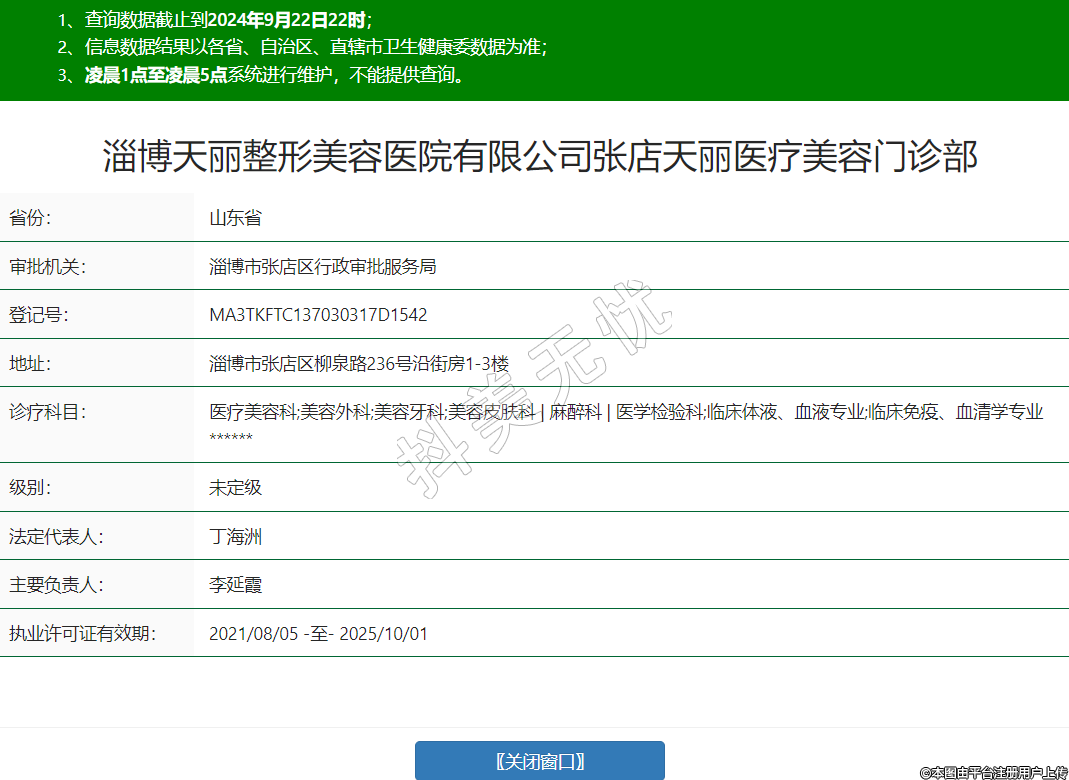Select the 2021/08/05 -至- 2025/10/01 validity dates
The width and height of the screenshot is (1069, 780).
(x=318, y=634)
